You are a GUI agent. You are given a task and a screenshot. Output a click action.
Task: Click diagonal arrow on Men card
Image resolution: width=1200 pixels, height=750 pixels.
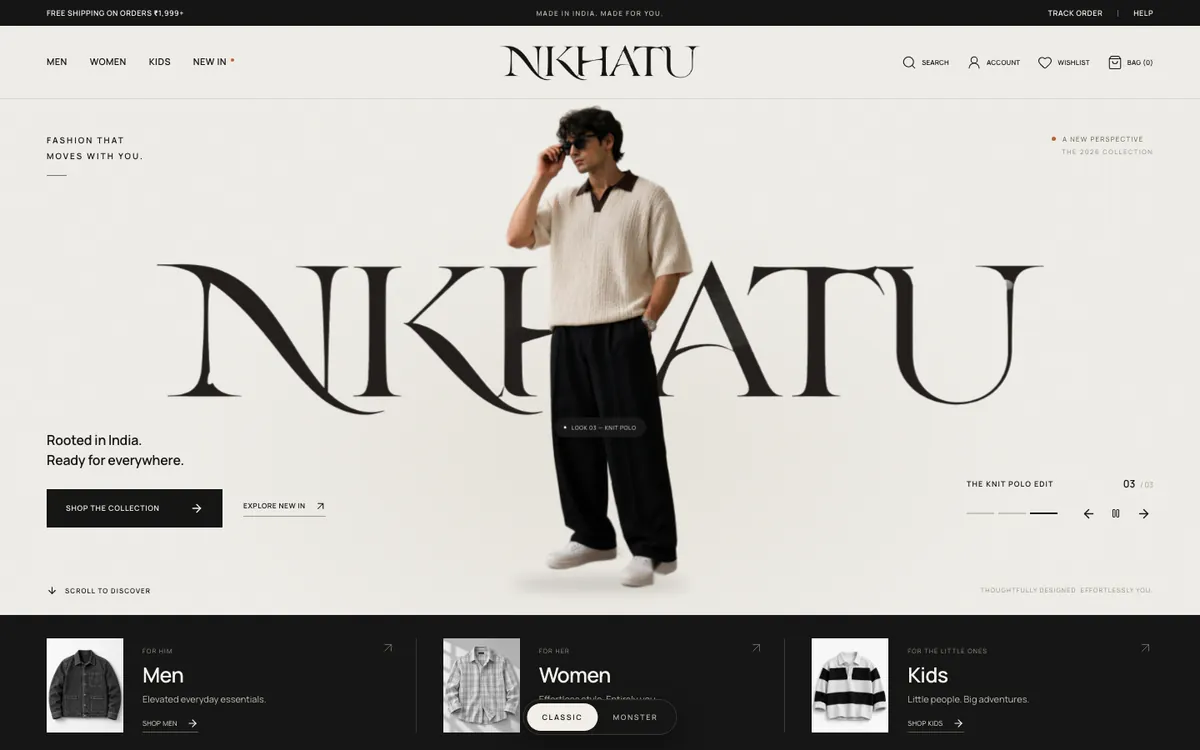coord(388,648)
